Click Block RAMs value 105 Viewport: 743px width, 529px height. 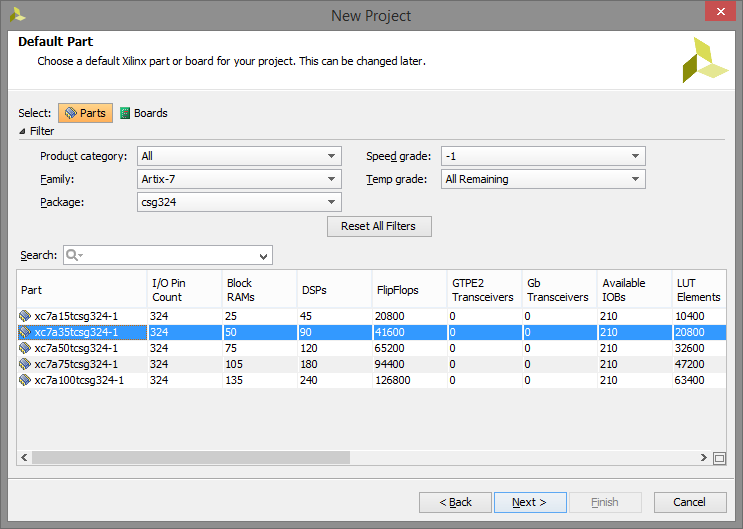coord(234,365)
